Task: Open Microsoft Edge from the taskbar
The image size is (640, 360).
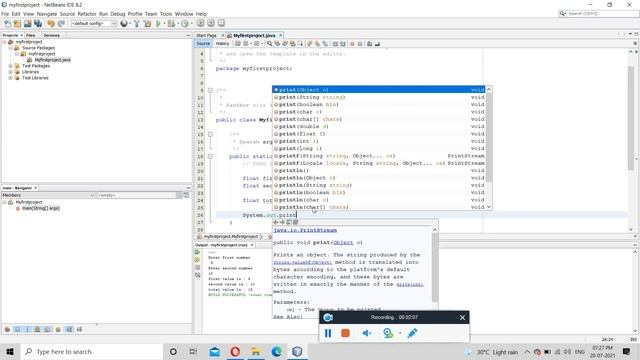Action: [276, 351]
